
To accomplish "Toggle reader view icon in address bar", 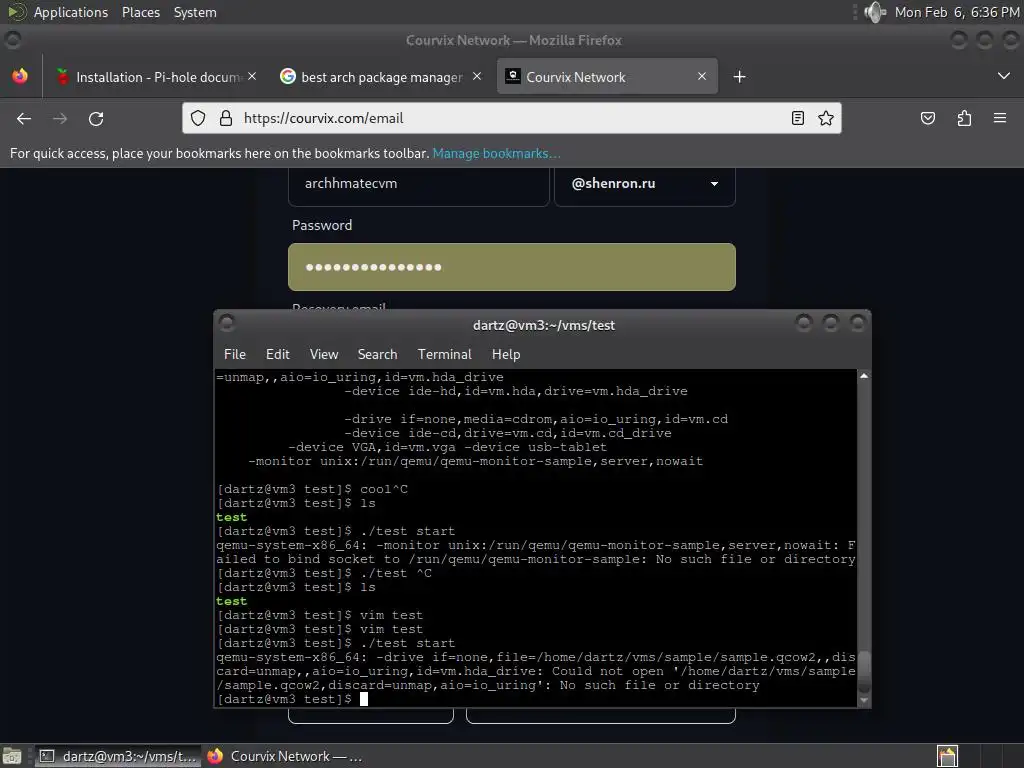I will point(797,118).
